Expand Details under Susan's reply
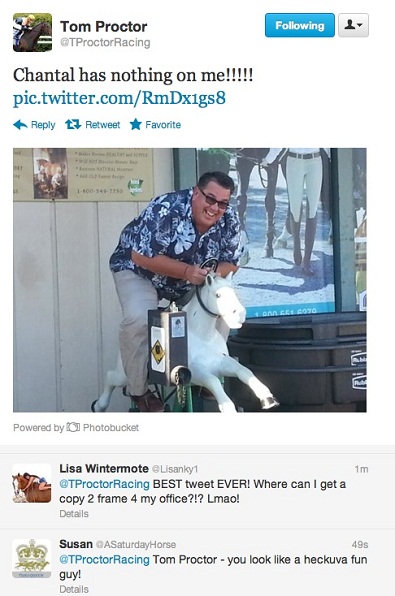Viewport: 395px width, 596px height. [x=74, y=589]
